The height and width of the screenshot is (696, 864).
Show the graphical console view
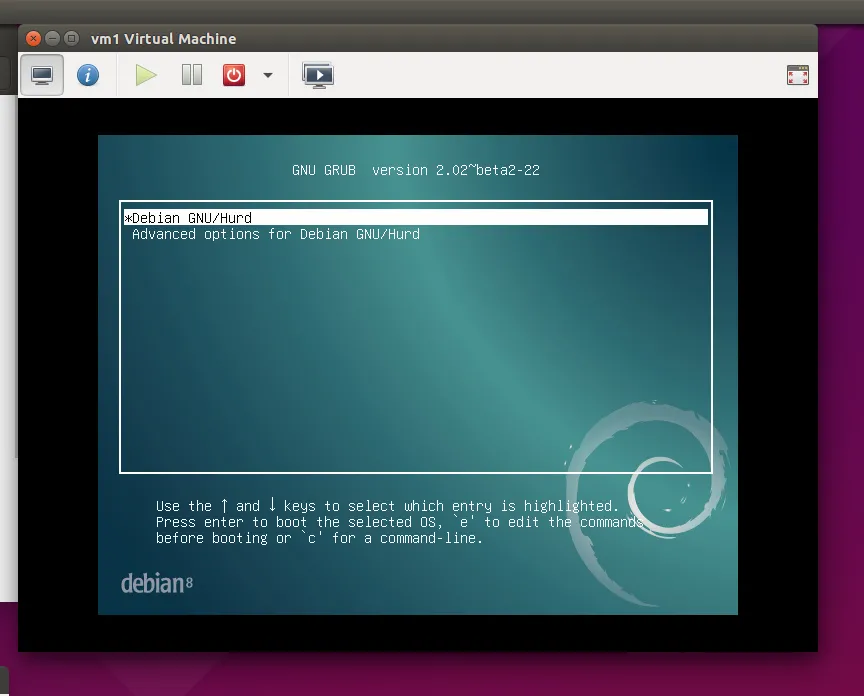(x=42, y=75)
